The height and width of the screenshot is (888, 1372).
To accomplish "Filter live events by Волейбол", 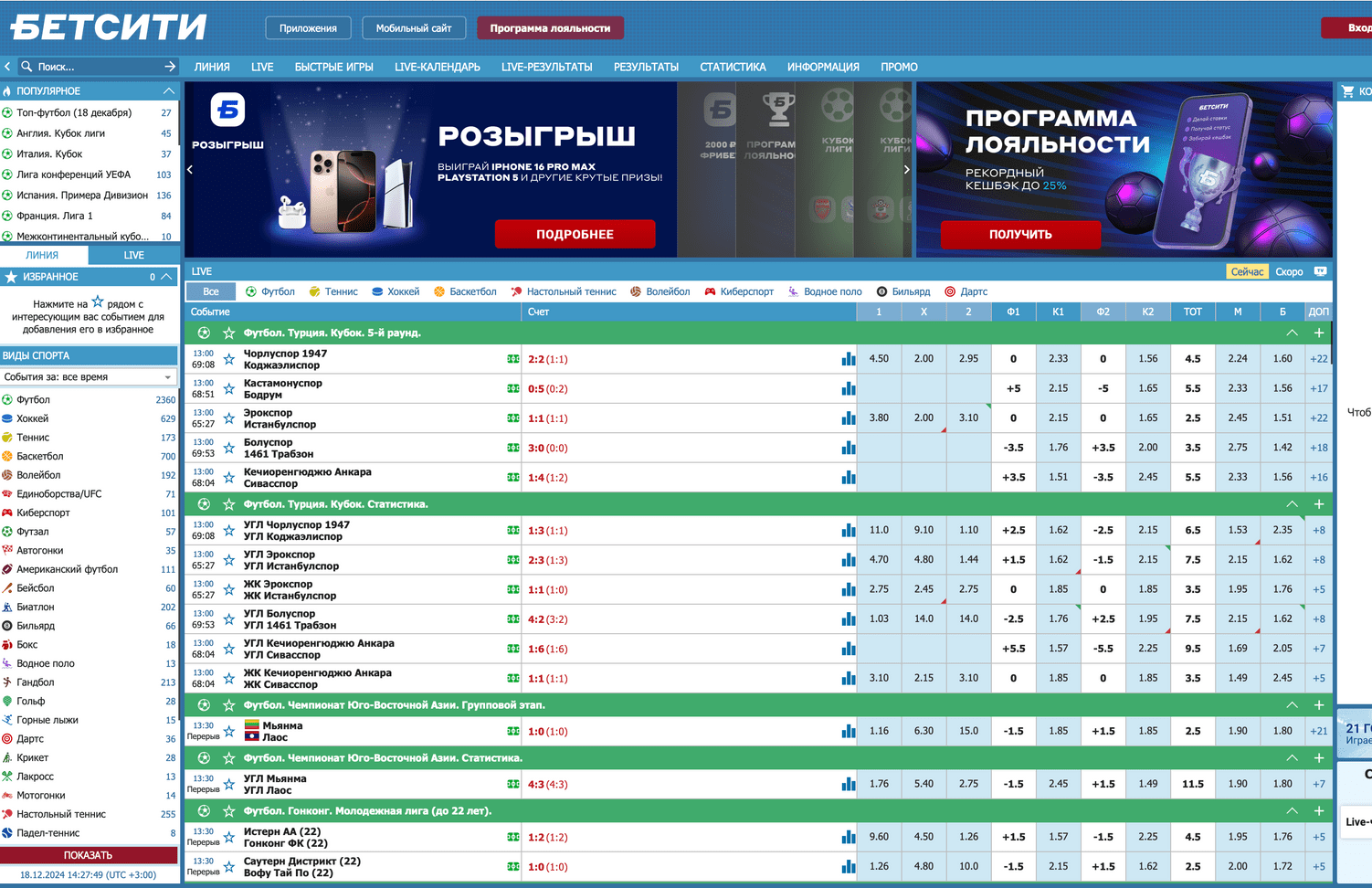I will coord(660,291).
